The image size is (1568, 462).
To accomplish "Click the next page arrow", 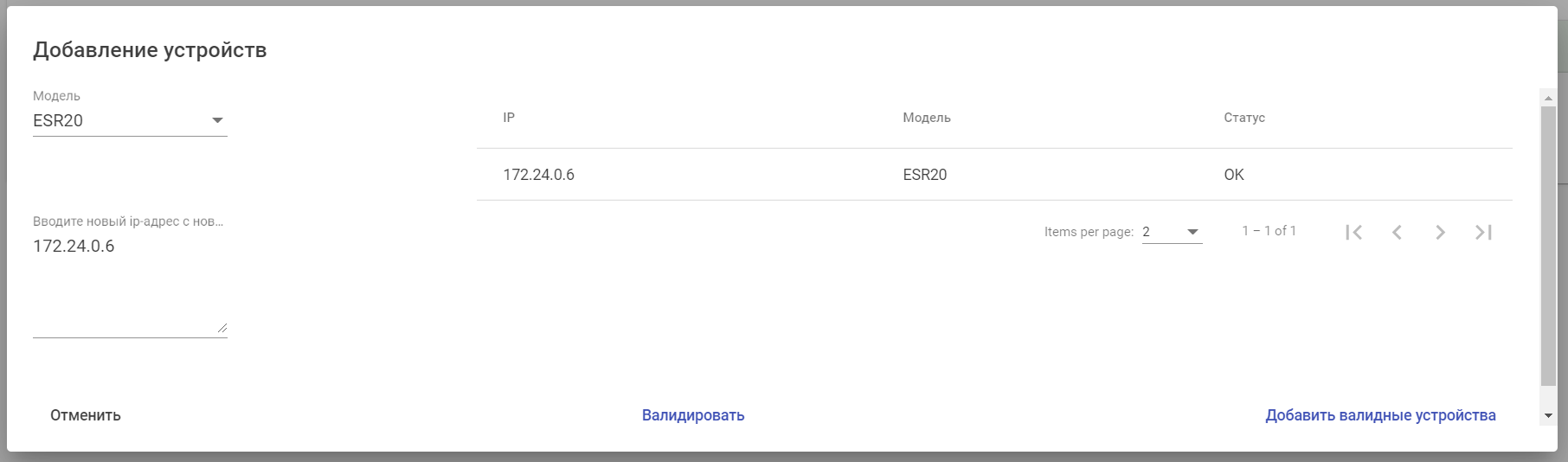I will click(x=1440, y=232).
